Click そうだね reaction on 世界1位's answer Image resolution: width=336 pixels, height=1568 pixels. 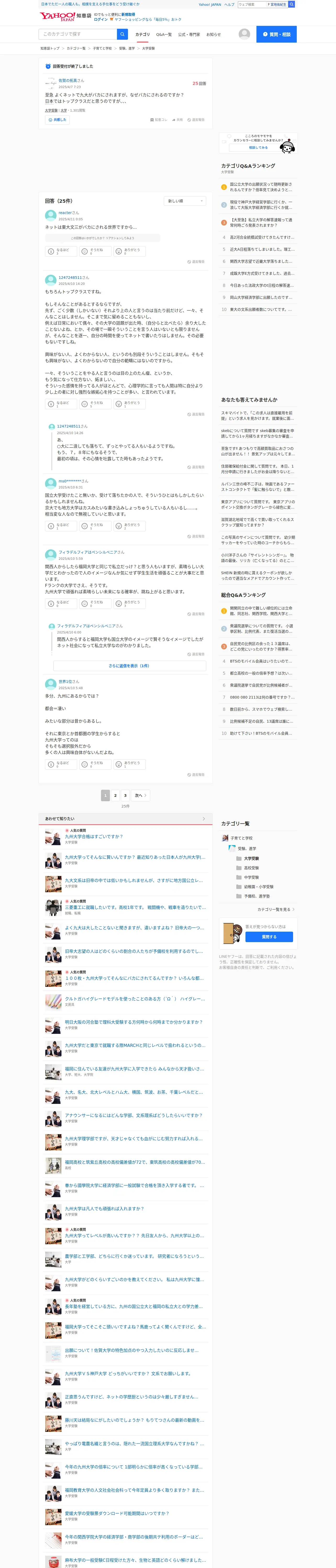pyautogui.click(x=95, y=764)
